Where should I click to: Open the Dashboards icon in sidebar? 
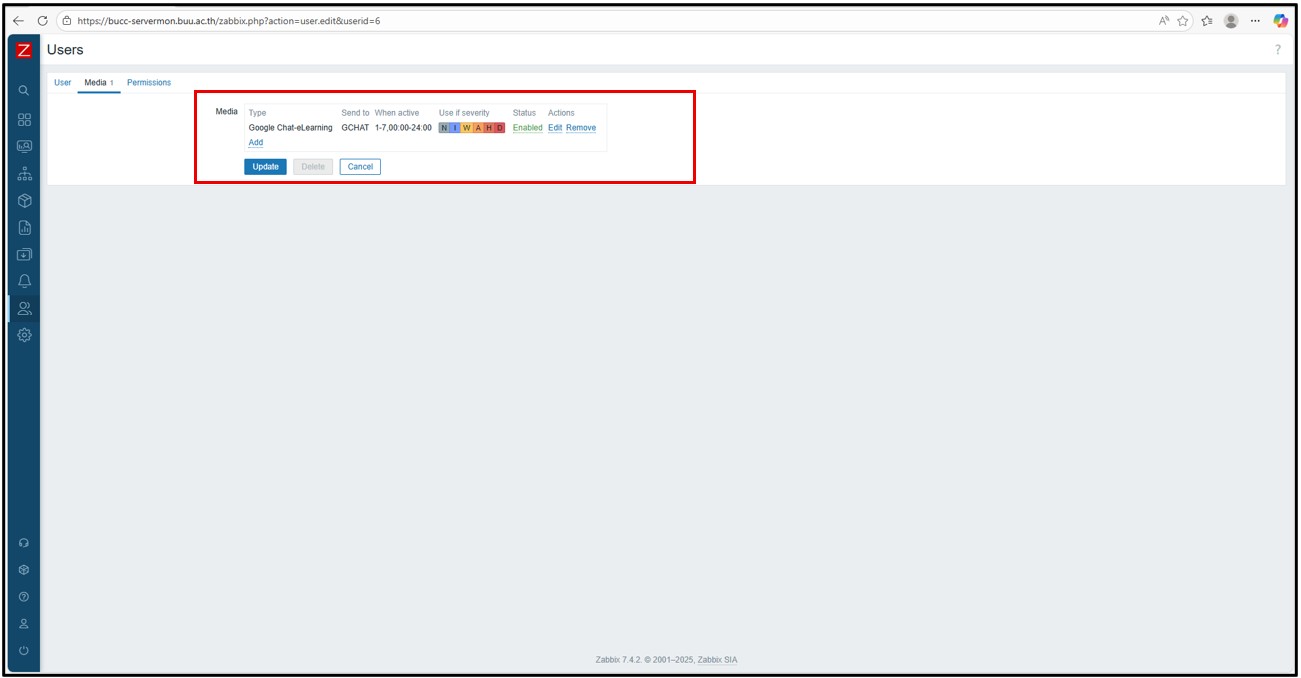pyautogui.click(x=25, y=119)
